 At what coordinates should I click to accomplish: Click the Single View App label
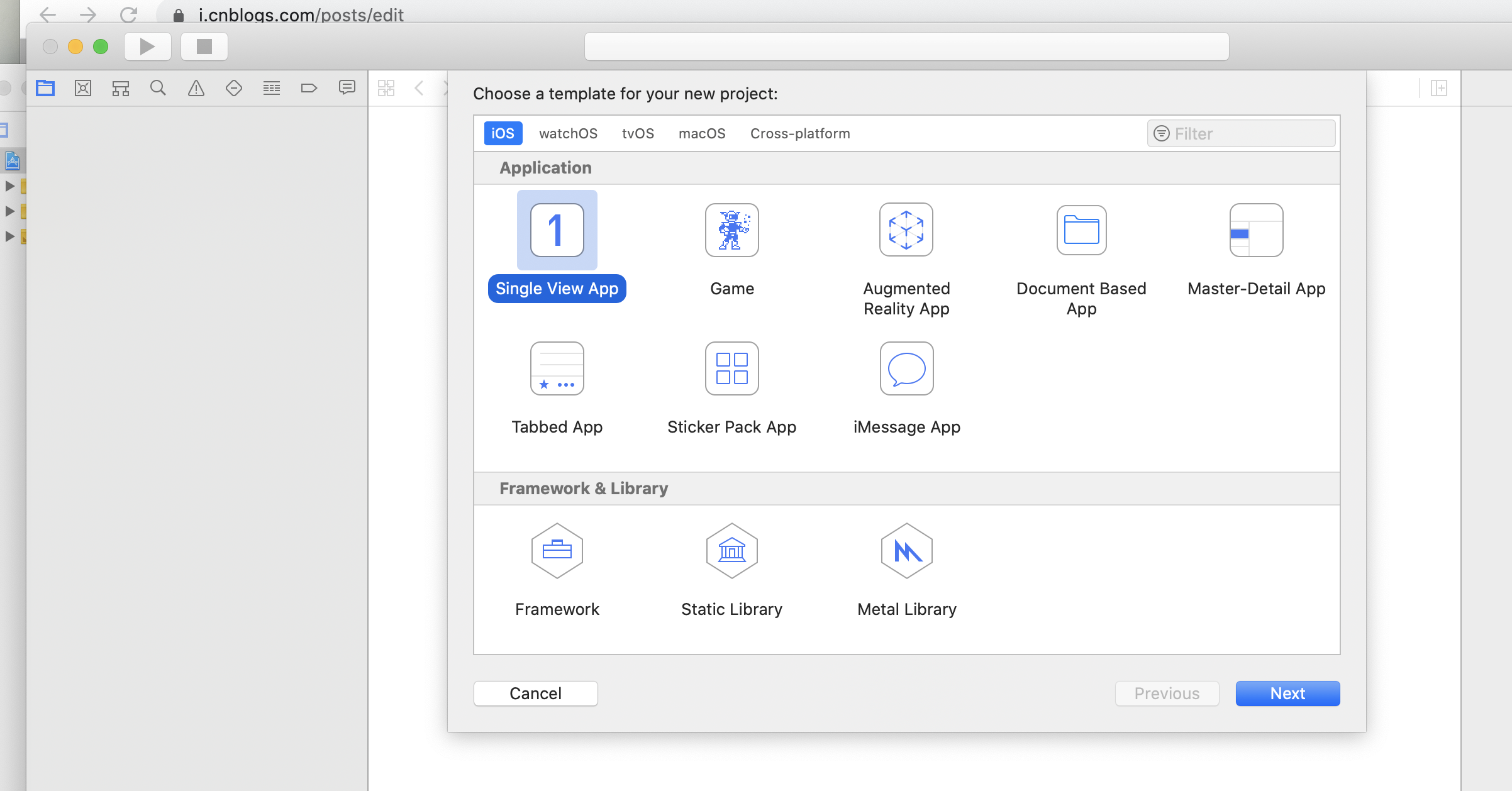[x=557, y=289]
